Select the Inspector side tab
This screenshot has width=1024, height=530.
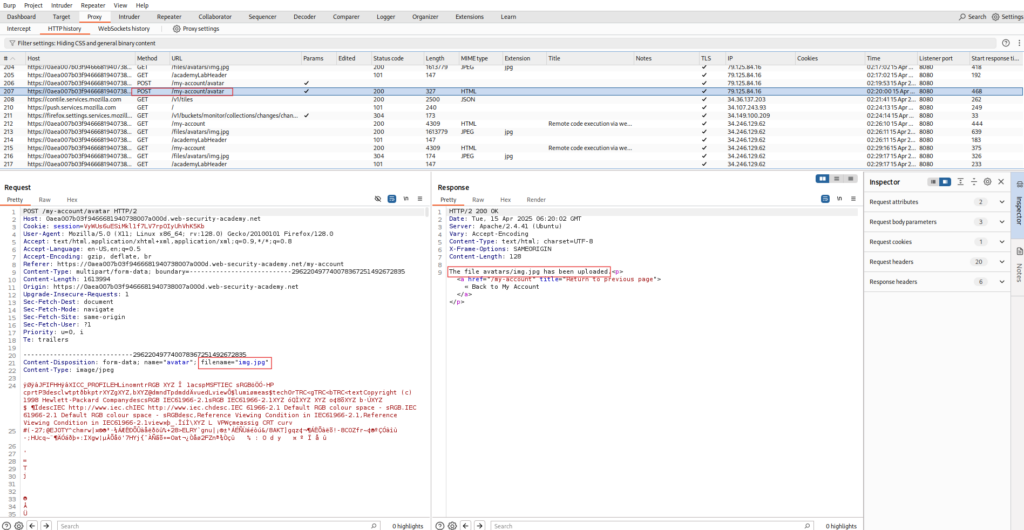1017,206
